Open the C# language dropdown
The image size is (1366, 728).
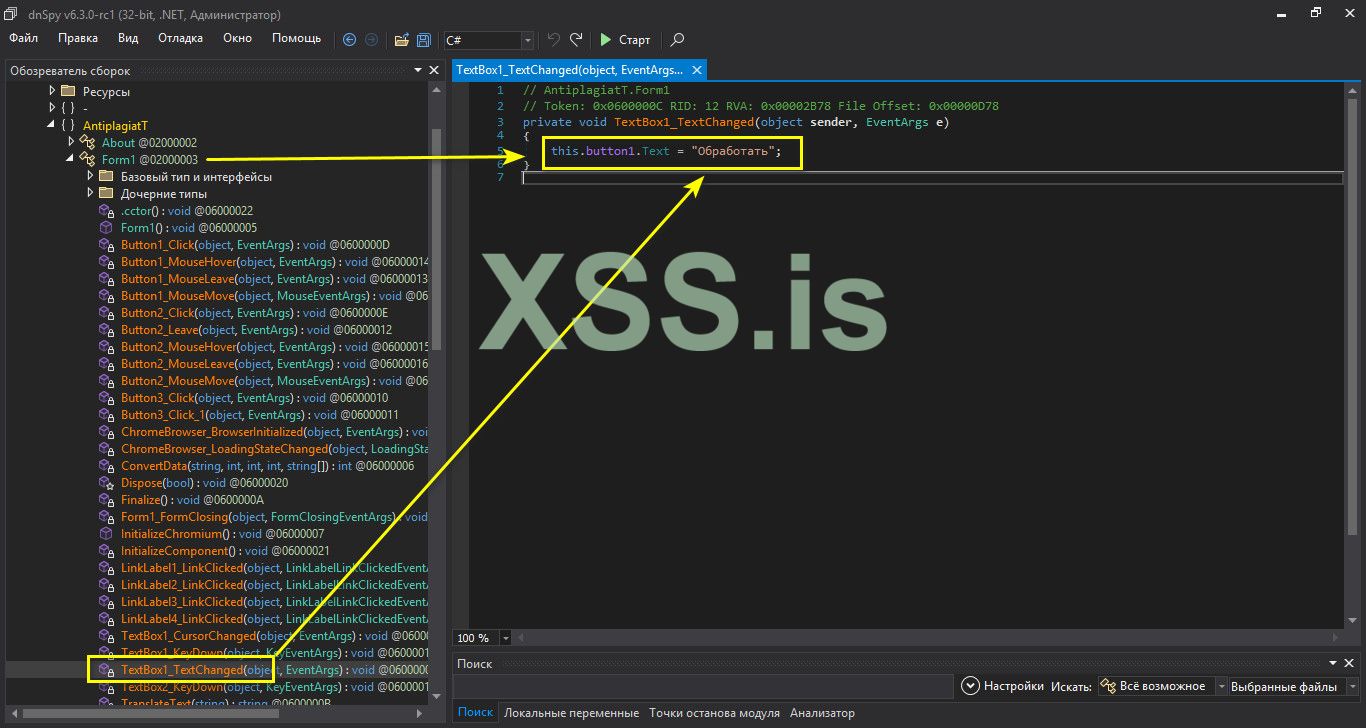[527, 41]
